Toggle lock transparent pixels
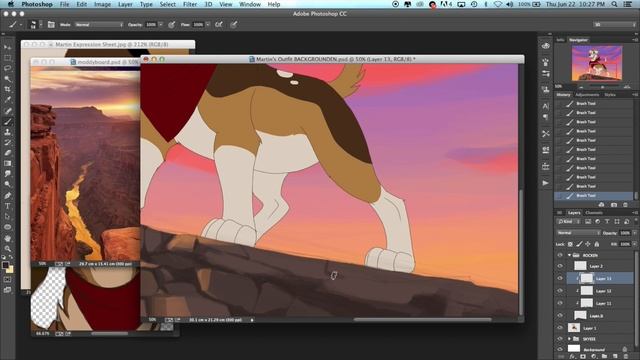 571,244
